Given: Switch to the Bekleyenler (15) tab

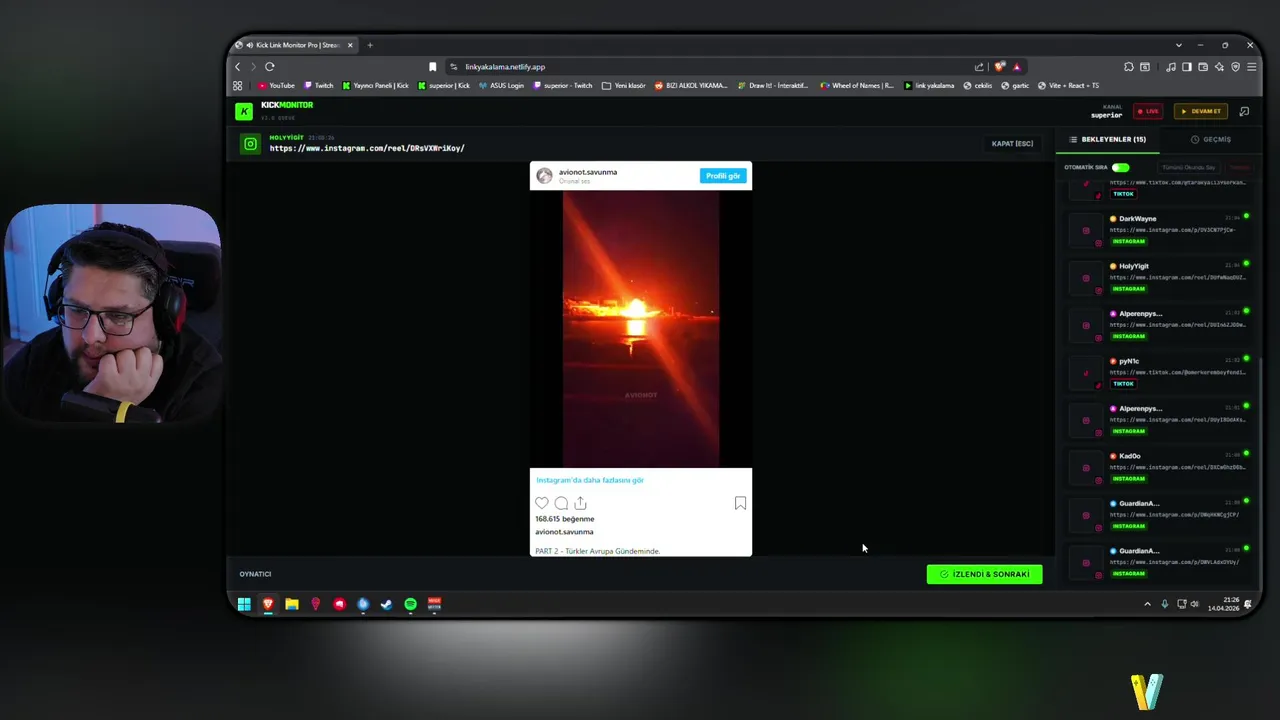Looking at the screenshot, I should (x=1108, y=140).
